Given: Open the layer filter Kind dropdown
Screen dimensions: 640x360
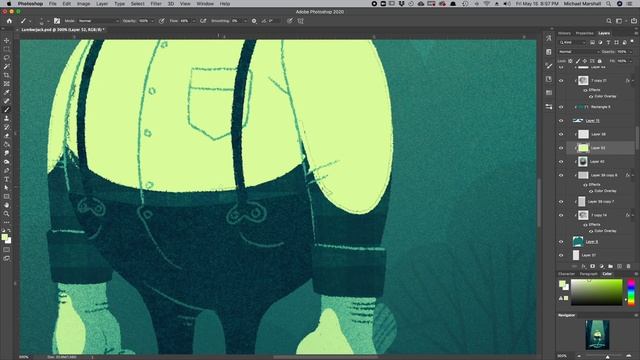Looking at the screenshot, I should pos(573,42).
